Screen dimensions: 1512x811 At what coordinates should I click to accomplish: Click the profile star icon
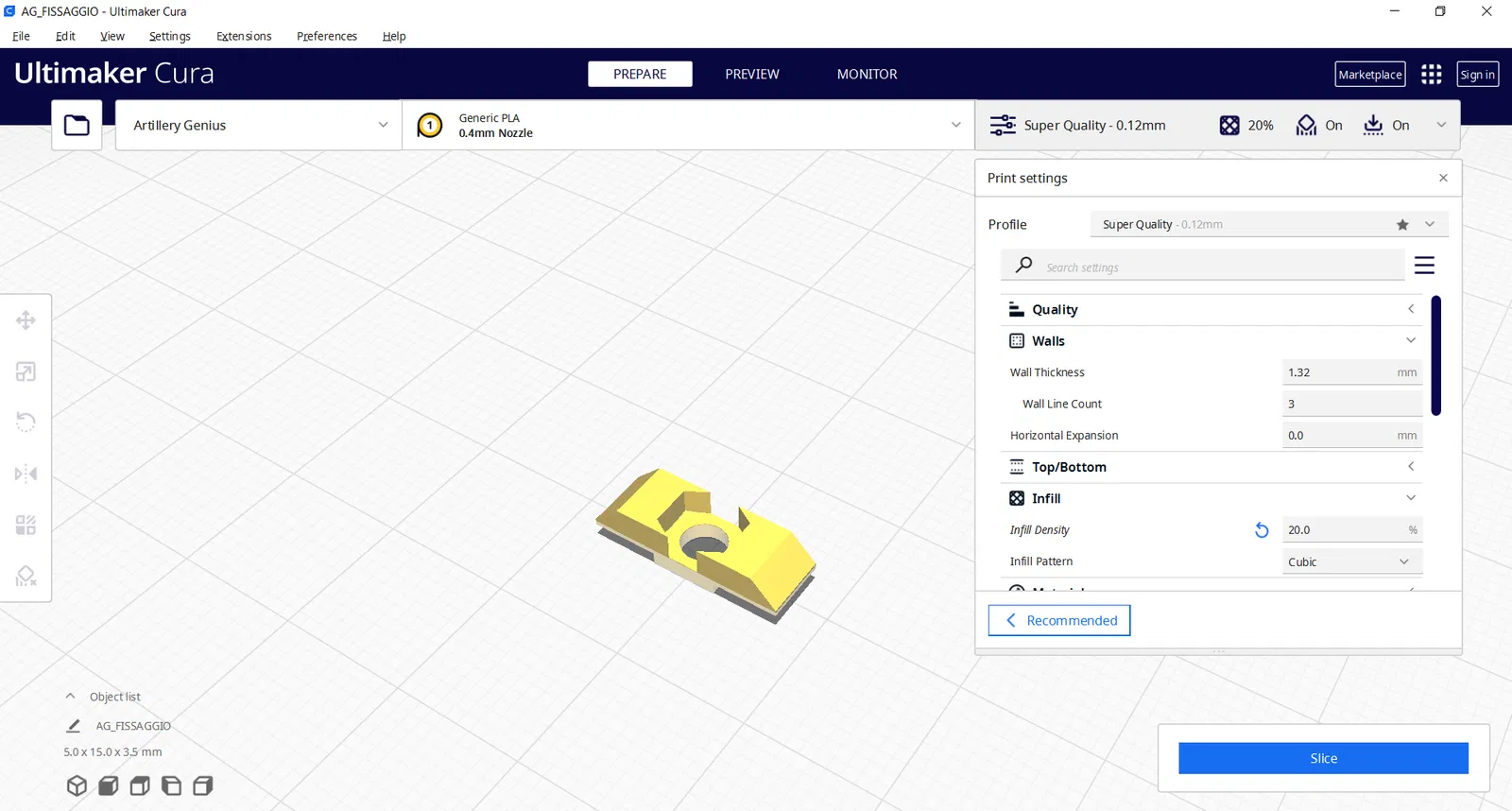point(1402,225)
